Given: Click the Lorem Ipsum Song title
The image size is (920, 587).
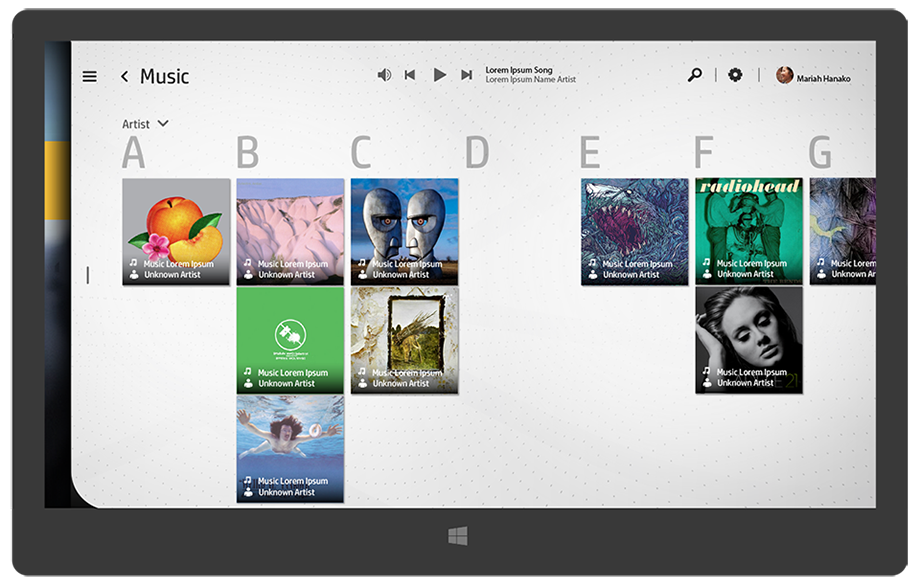Looking at the screenshot, I should [519, 70].
